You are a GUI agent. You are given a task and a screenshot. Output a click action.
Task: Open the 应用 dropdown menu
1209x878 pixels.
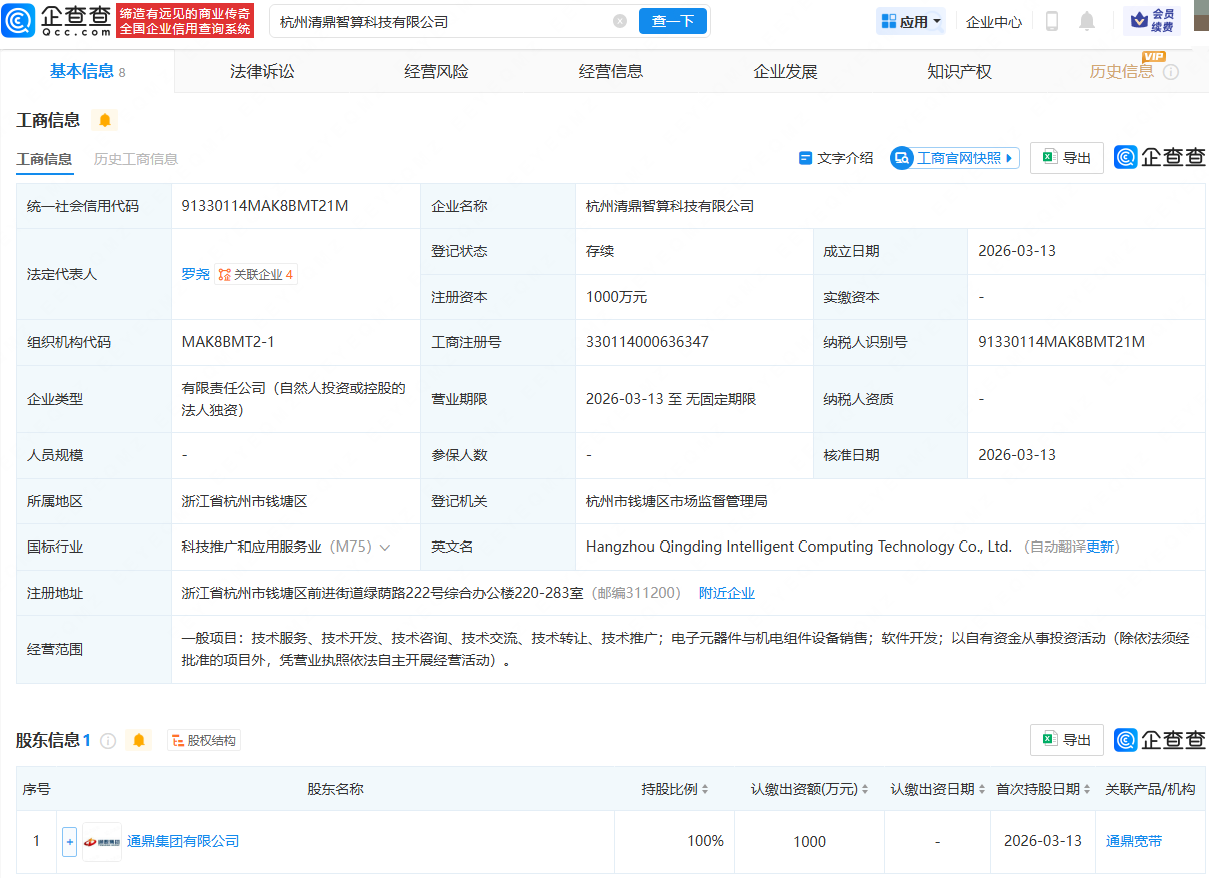pyautogui.click(x=910, y=20)
